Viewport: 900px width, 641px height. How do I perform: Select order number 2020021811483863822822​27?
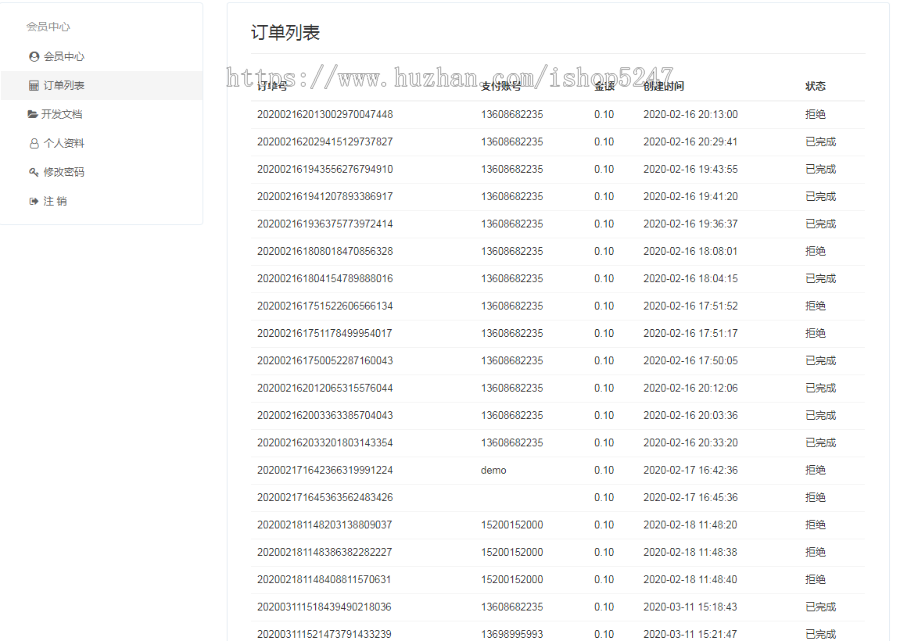pos(324,552)
